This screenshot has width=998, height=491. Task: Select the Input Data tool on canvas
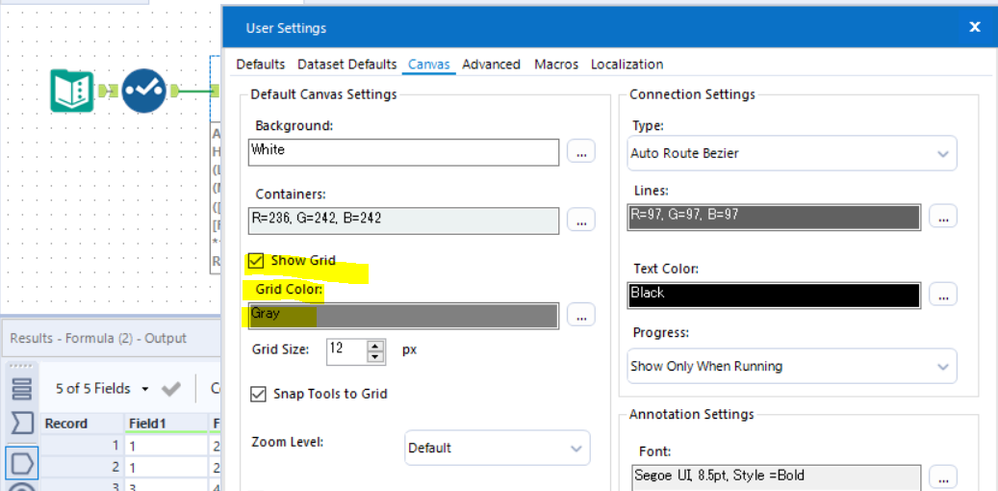tap(72, 92)
